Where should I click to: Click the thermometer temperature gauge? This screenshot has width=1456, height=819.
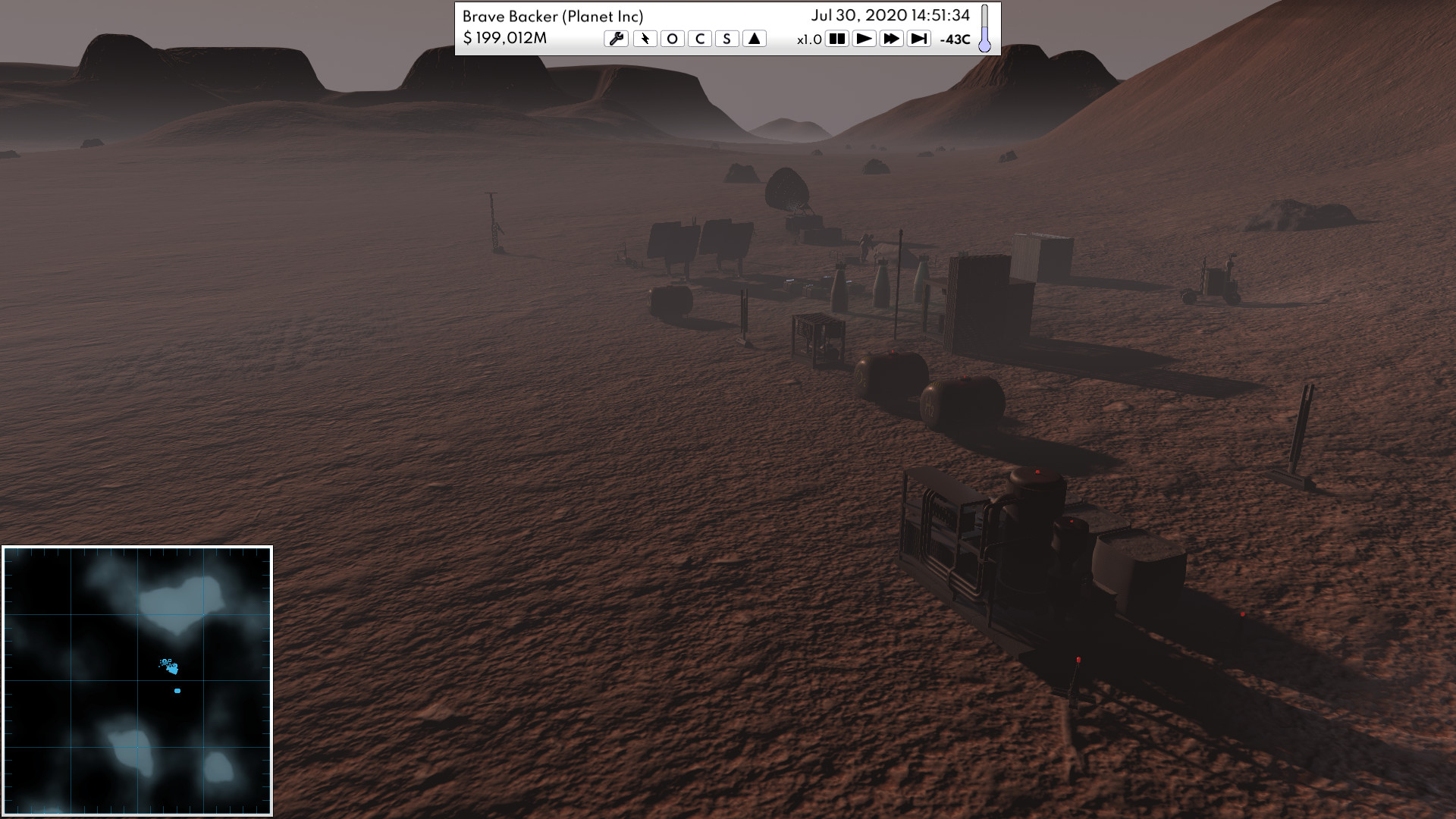click(984, 29)
